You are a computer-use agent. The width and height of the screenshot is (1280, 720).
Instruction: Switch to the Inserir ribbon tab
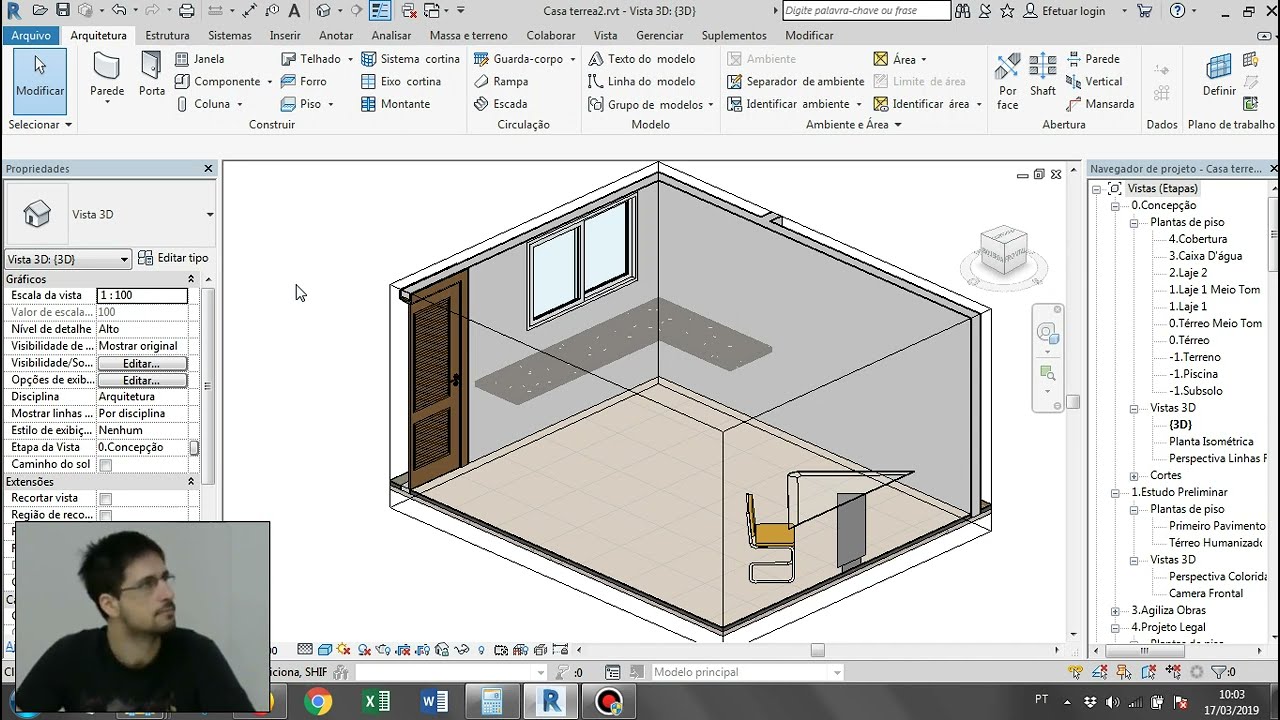tap(285, 35)
